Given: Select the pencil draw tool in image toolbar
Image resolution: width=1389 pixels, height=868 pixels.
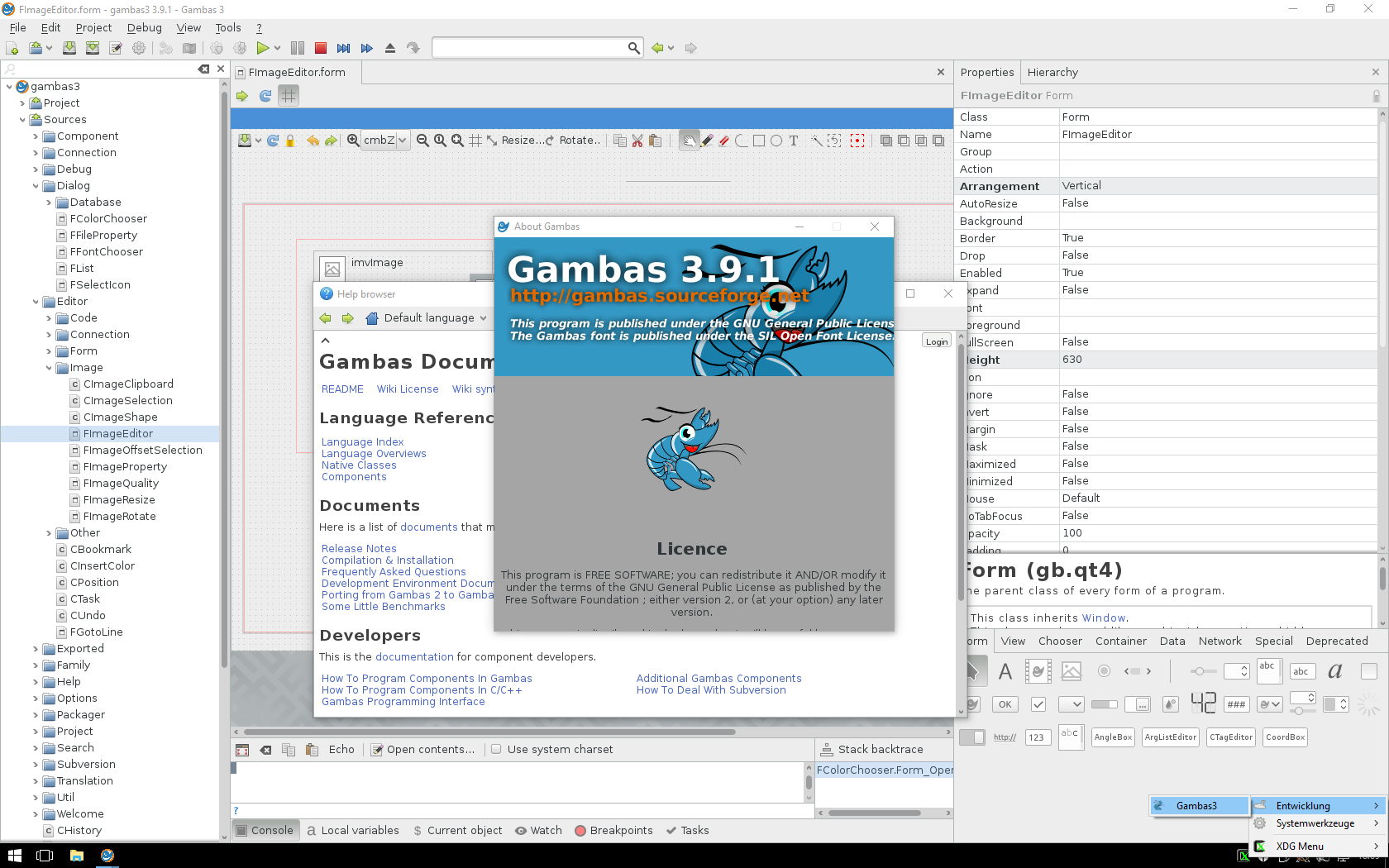Looking at the screenshot, I should [707, 141].
